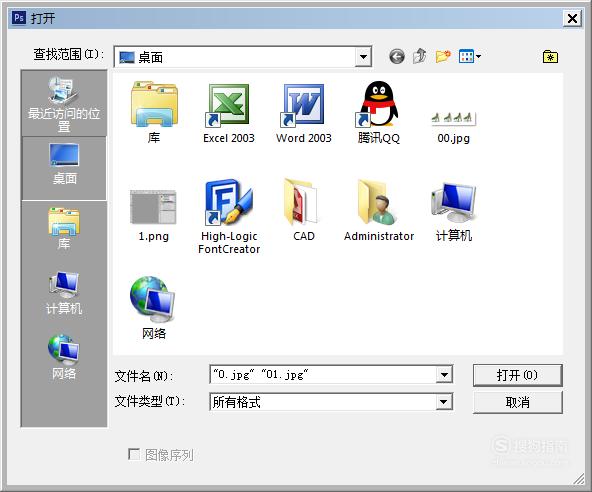The image size is (592, 492).
Task: Open the View menu icon
Action: point(470,57)
